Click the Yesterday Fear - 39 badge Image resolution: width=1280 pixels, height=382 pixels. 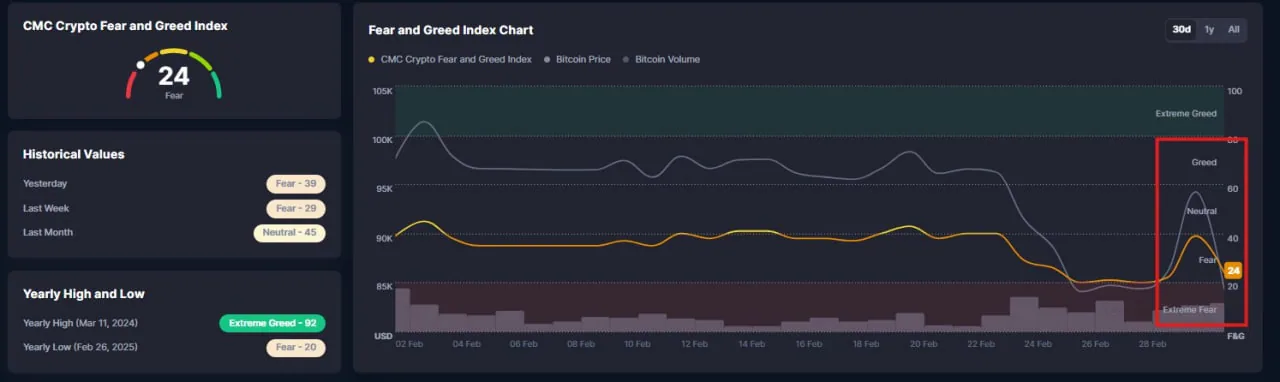pos(296,184)
